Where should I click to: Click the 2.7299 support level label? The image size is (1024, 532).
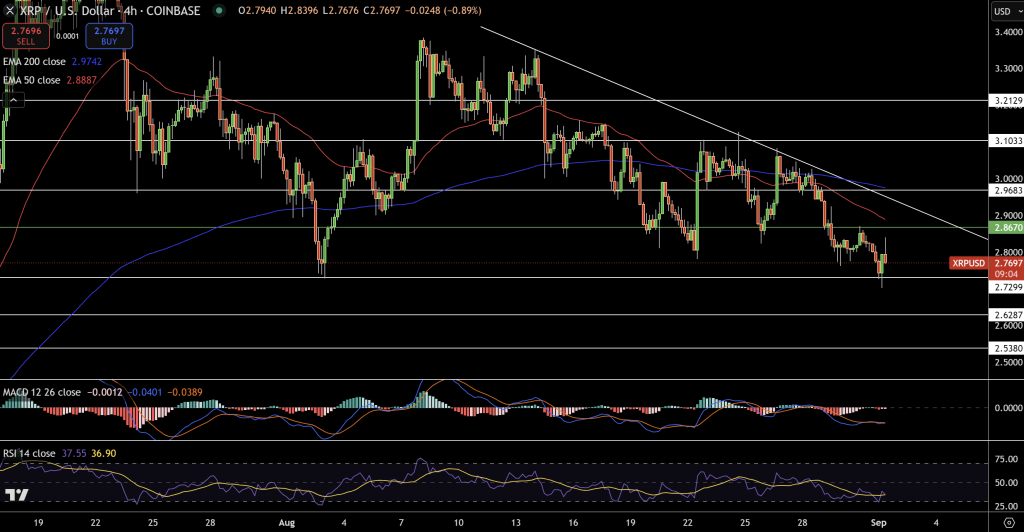(x=1006, y=287)
